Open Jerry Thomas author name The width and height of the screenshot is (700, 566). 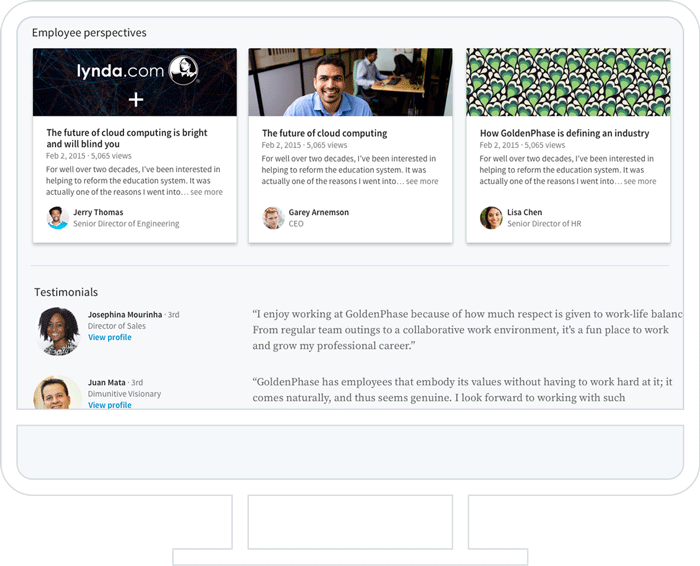coord(98,212)
